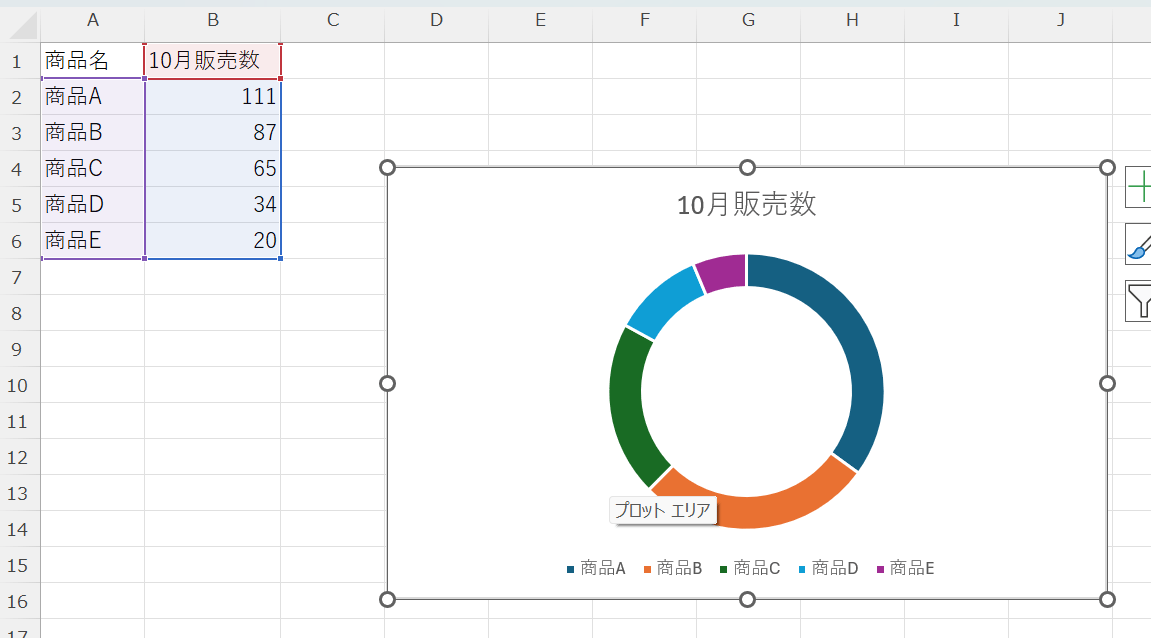Open the Chart Filters funnel button

(x=1138, y=300)
